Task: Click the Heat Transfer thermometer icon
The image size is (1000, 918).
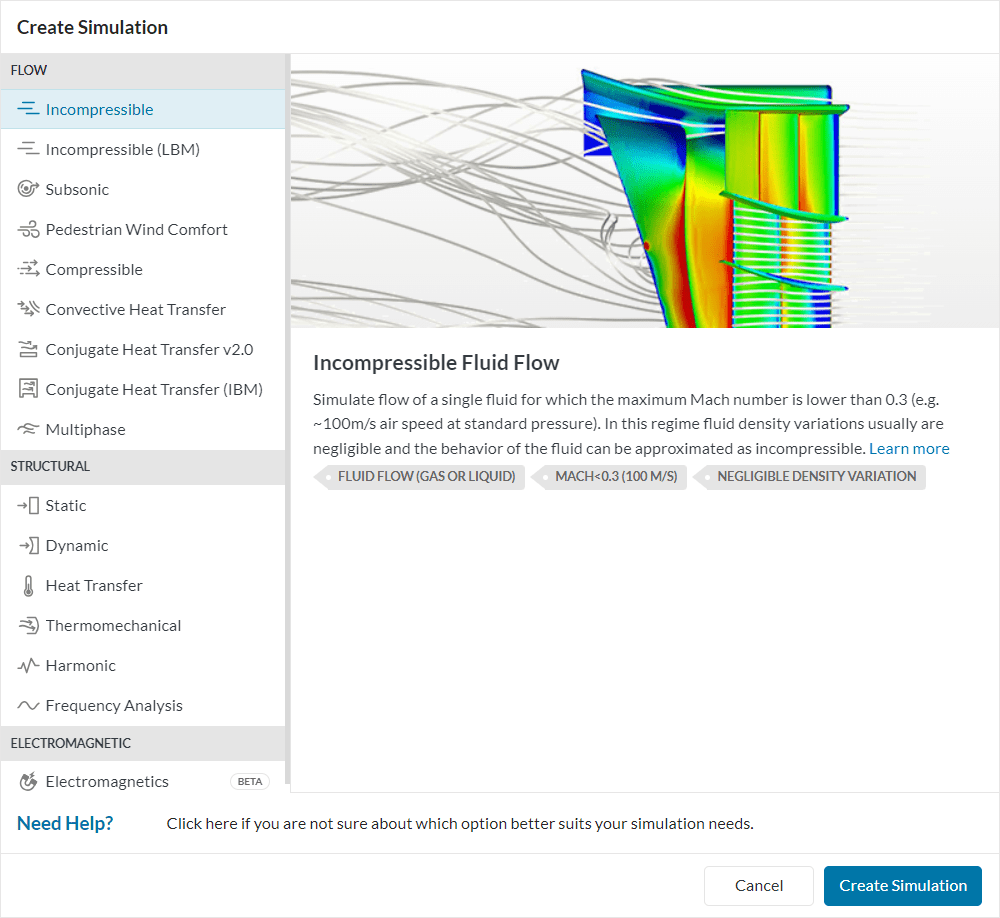Action: click(x=28, y=586)
